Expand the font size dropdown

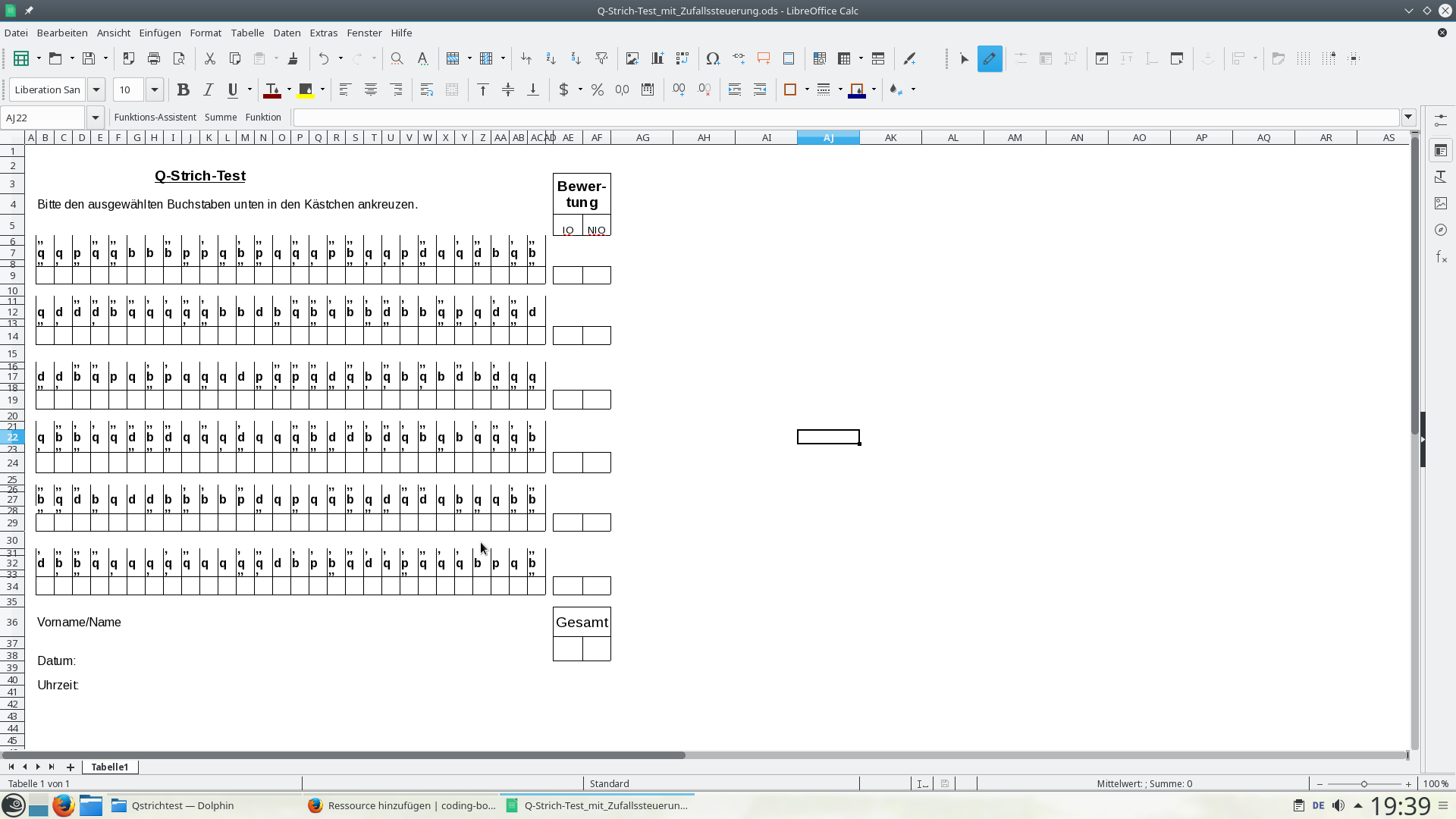(x=155, y=89)
